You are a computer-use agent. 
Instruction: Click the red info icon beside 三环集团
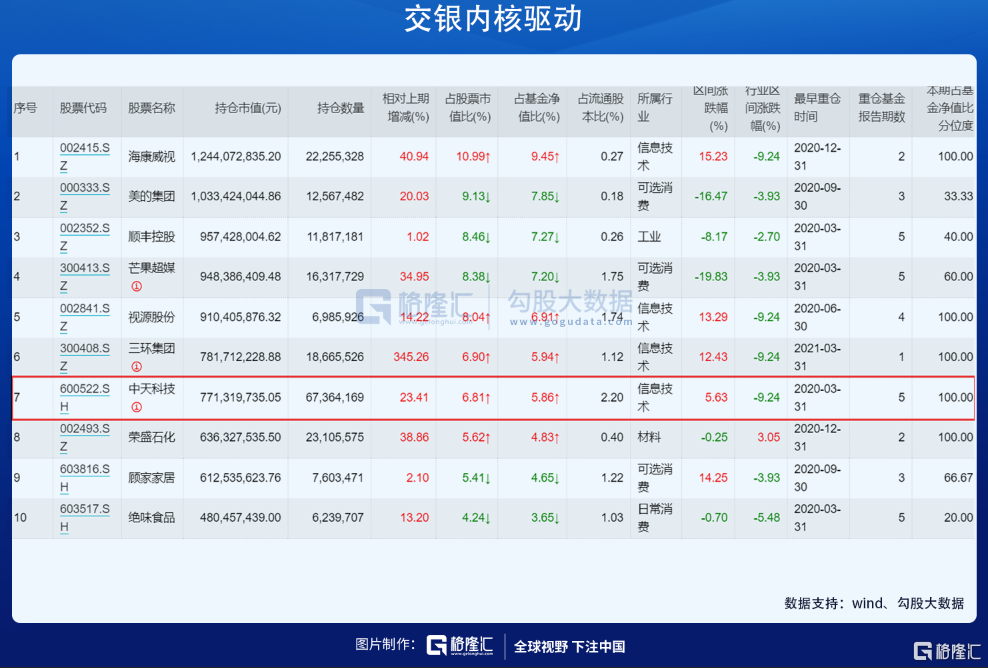click(136, 367)
